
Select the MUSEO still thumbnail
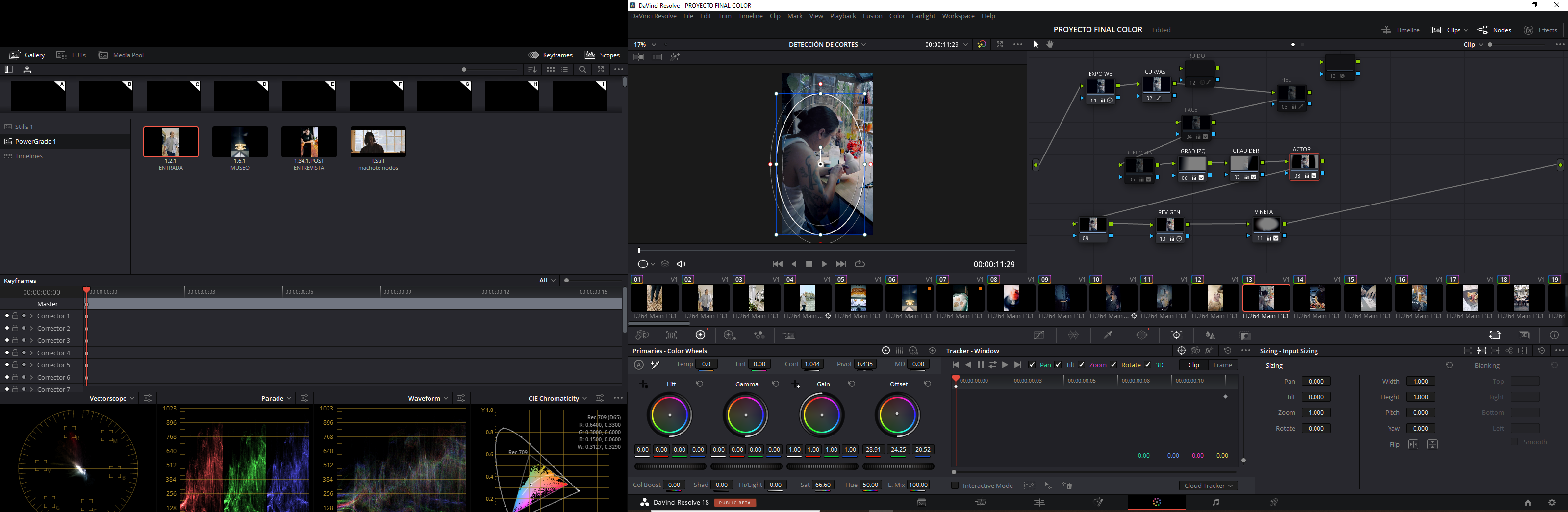click(x=240, y=142)
